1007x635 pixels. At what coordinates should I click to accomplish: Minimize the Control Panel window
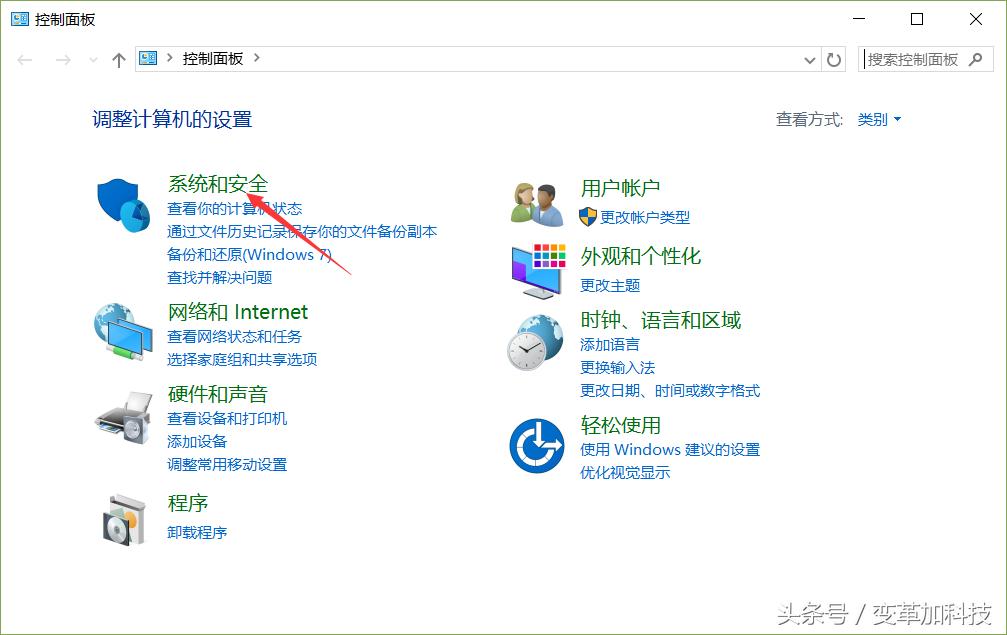click(x=859, y=19)
